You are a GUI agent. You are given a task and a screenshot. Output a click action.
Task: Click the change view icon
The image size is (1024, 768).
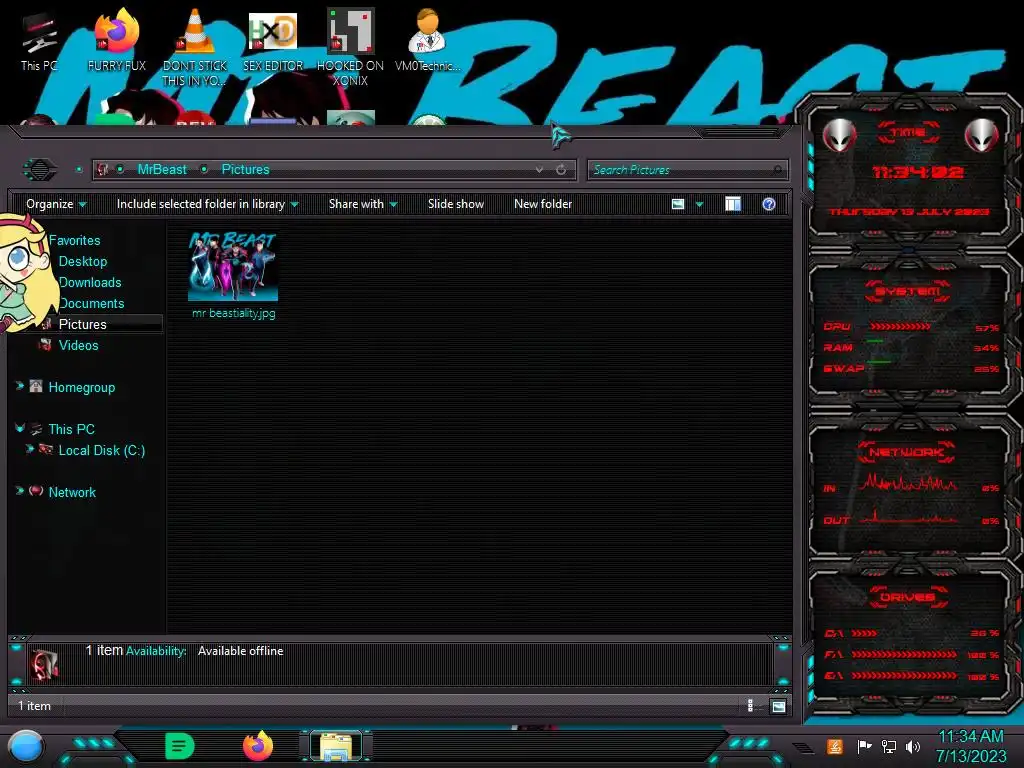[678, 204]
